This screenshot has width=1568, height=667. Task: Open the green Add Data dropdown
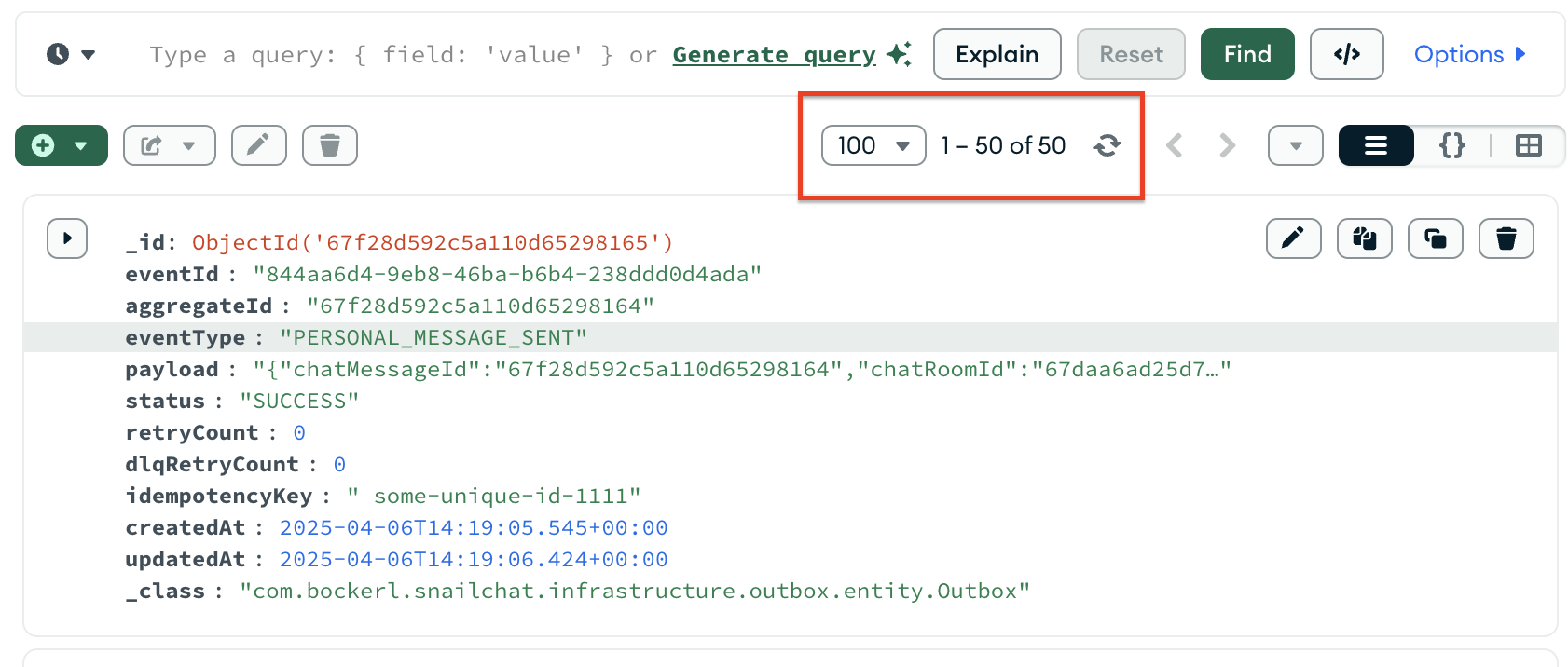[x=61, y=145]
